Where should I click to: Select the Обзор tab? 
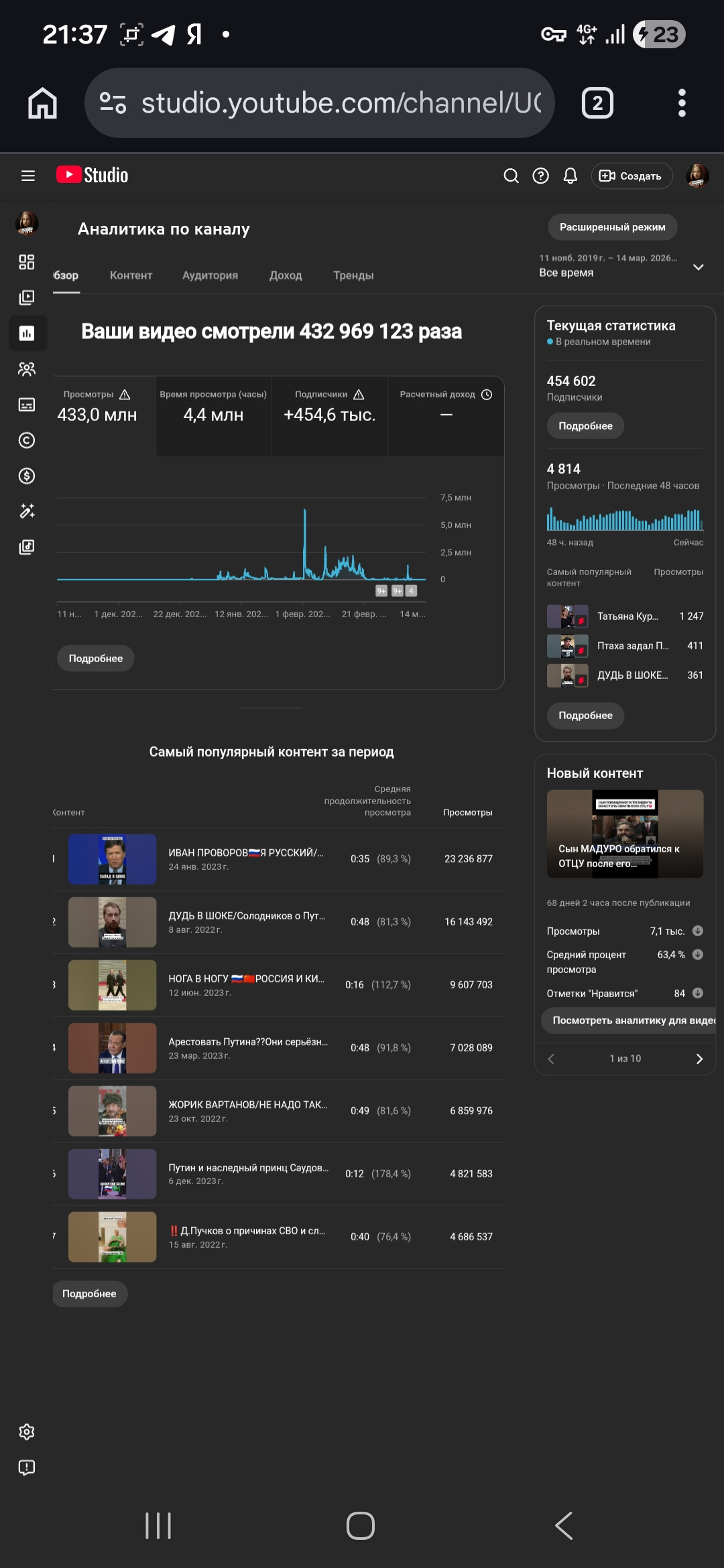(66, 275)
